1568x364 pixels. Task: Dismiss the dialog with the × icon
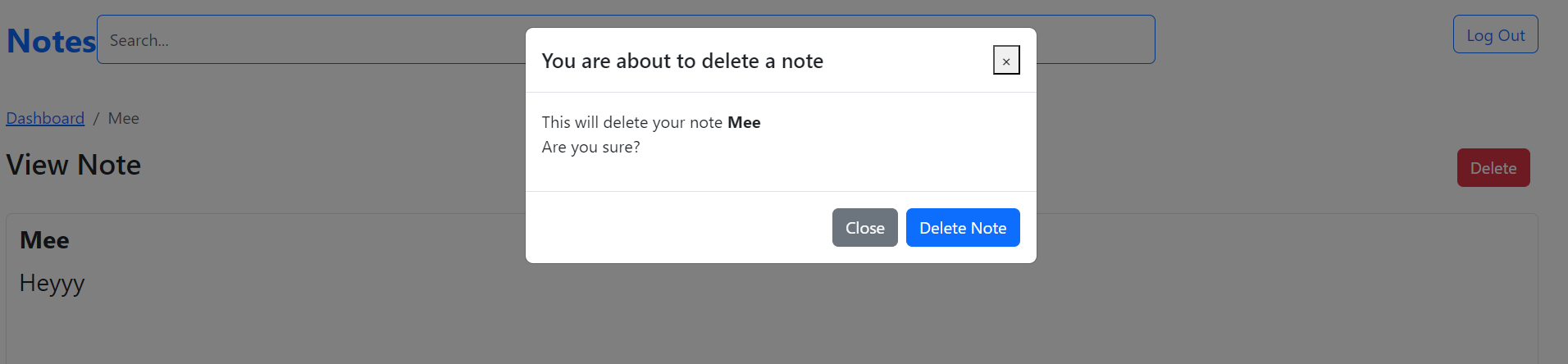click(1006, 61)
